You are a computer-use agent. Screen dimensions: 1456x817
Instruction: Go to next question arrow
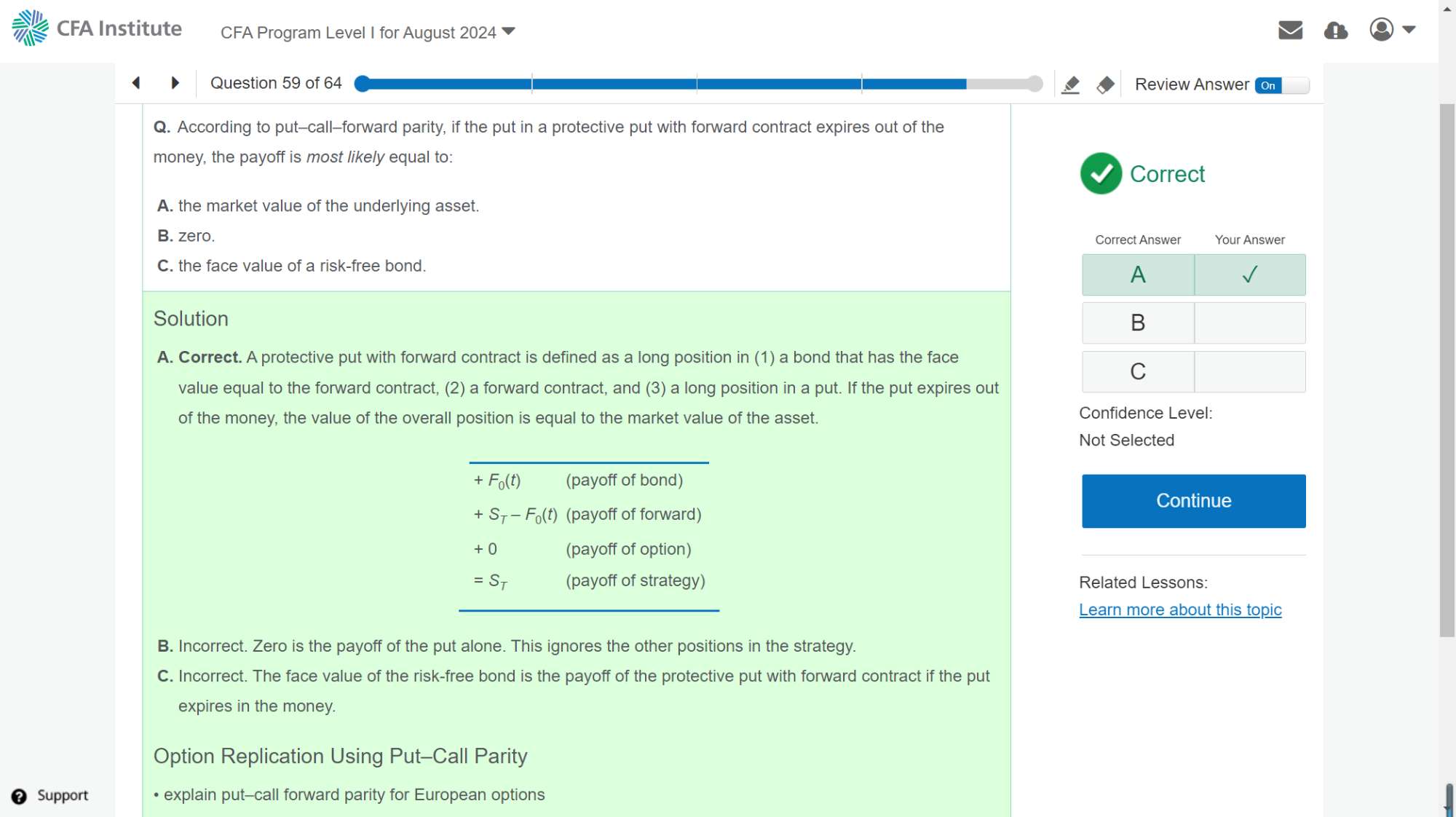(175, 83)
